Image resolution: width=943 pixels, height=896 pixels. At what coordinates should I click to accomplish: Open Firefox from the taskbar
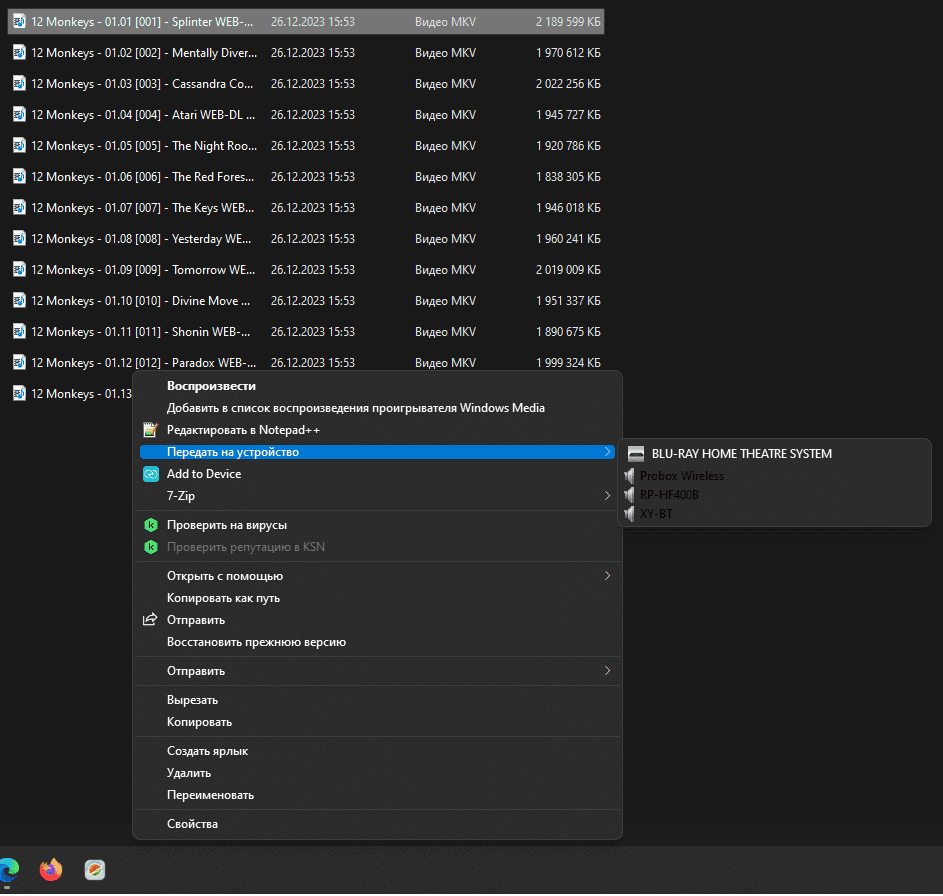pos(51,870)
